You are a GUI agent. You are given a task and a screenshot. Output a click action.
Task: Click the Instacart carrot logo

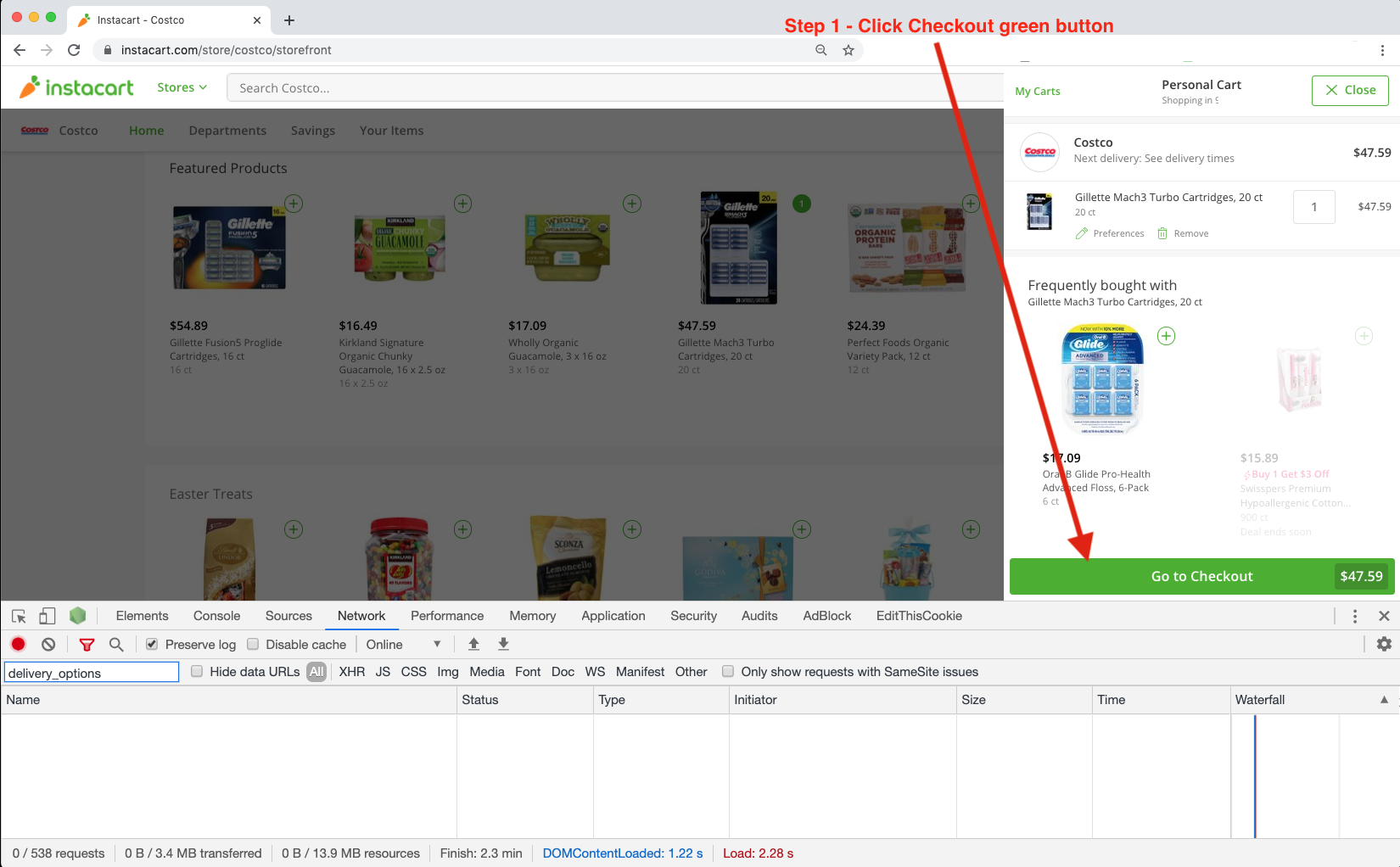pyautogui.click(x=76, y=87)
